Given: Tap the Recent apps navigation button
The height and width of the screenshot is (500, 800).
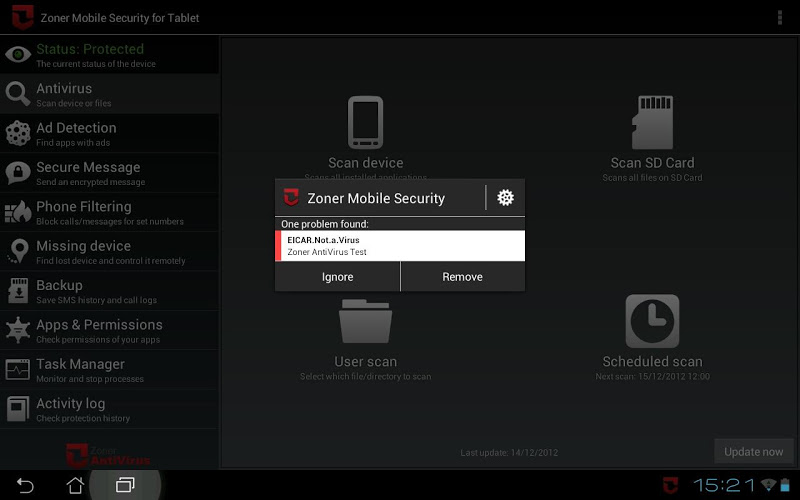Looking at the screenshot, I should [125, 485].
